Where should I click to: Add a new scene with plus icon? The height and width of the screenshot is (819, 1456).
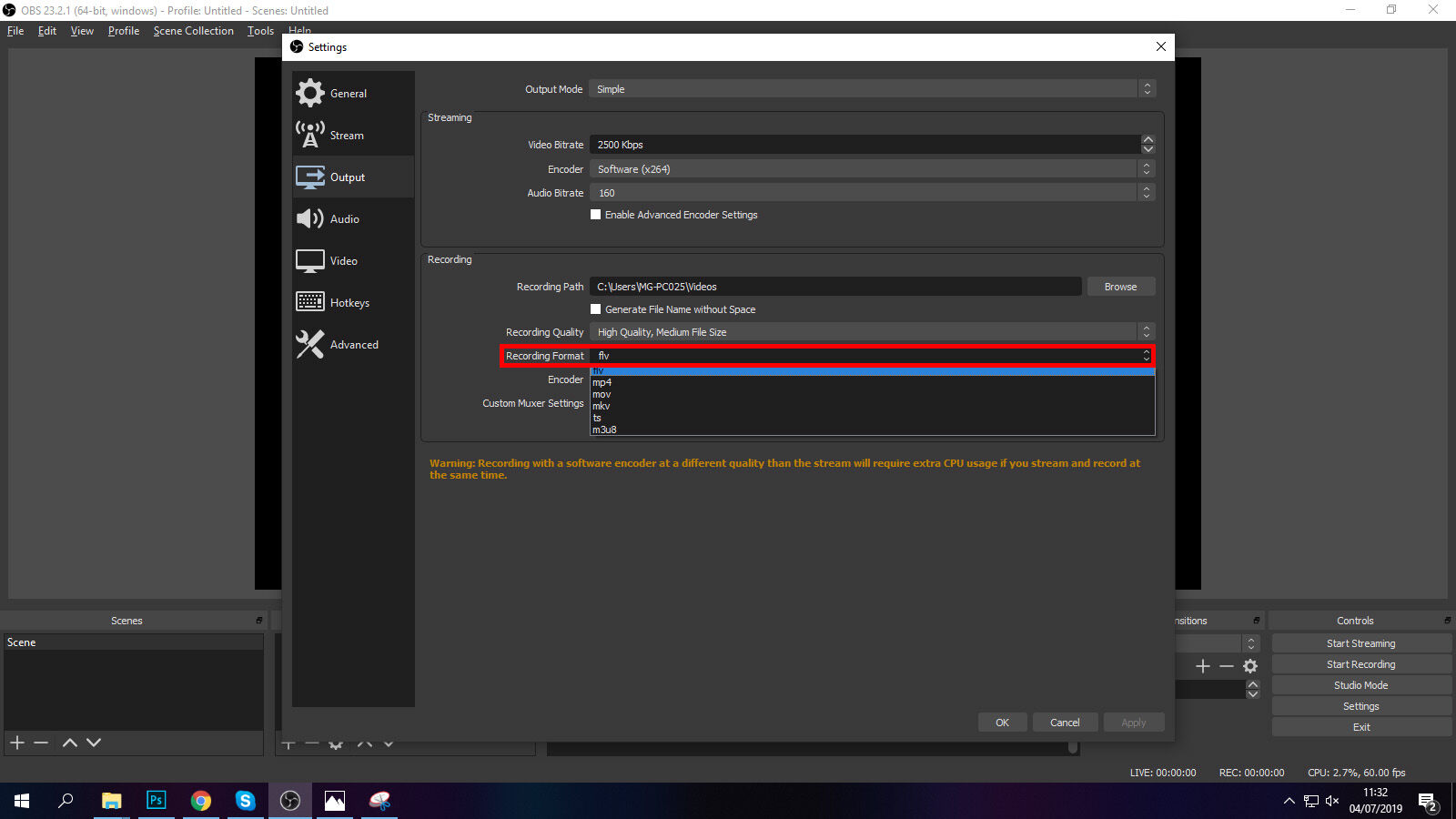pos(17,743)
